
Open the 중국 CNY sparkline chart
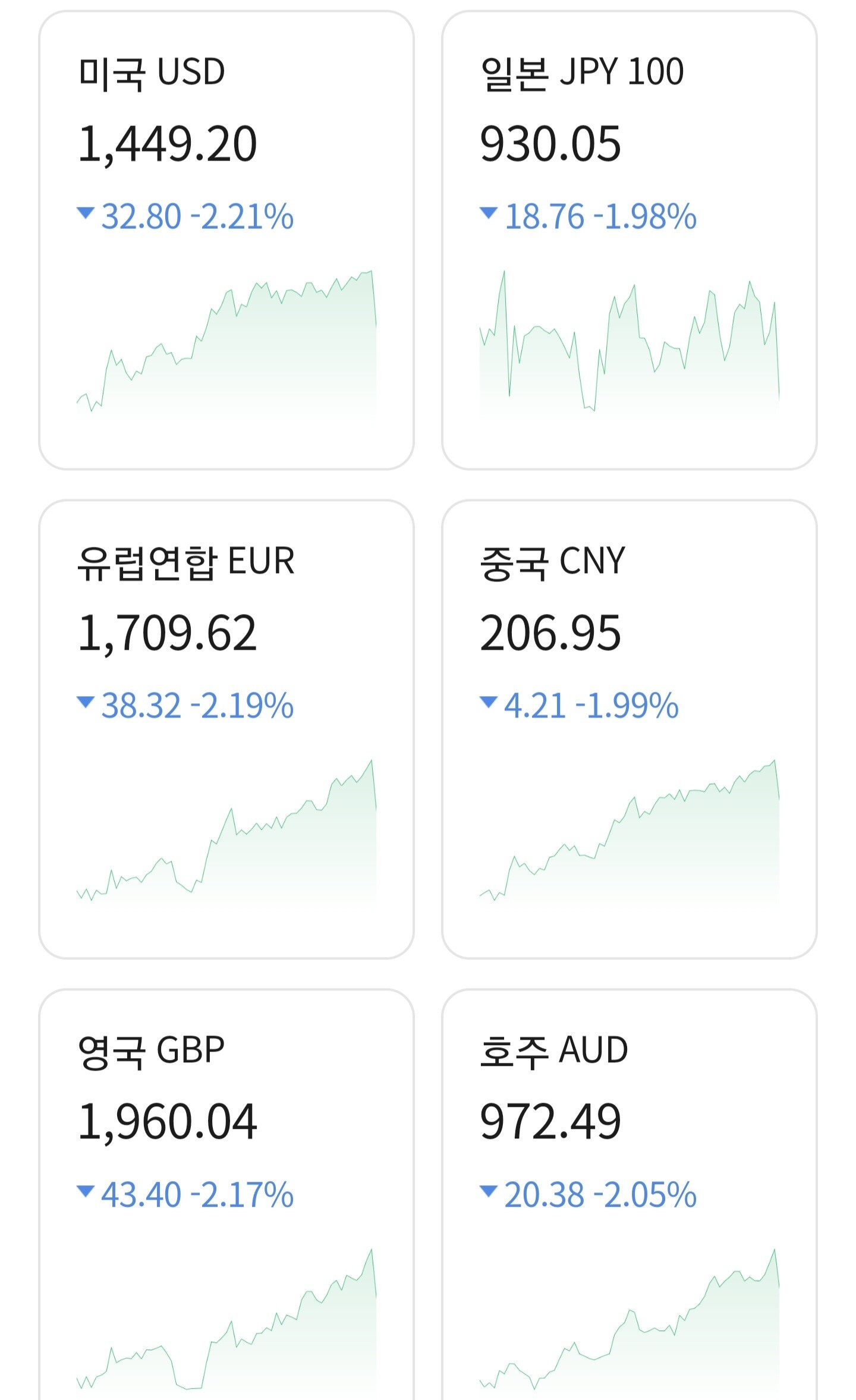coord(629,832)
